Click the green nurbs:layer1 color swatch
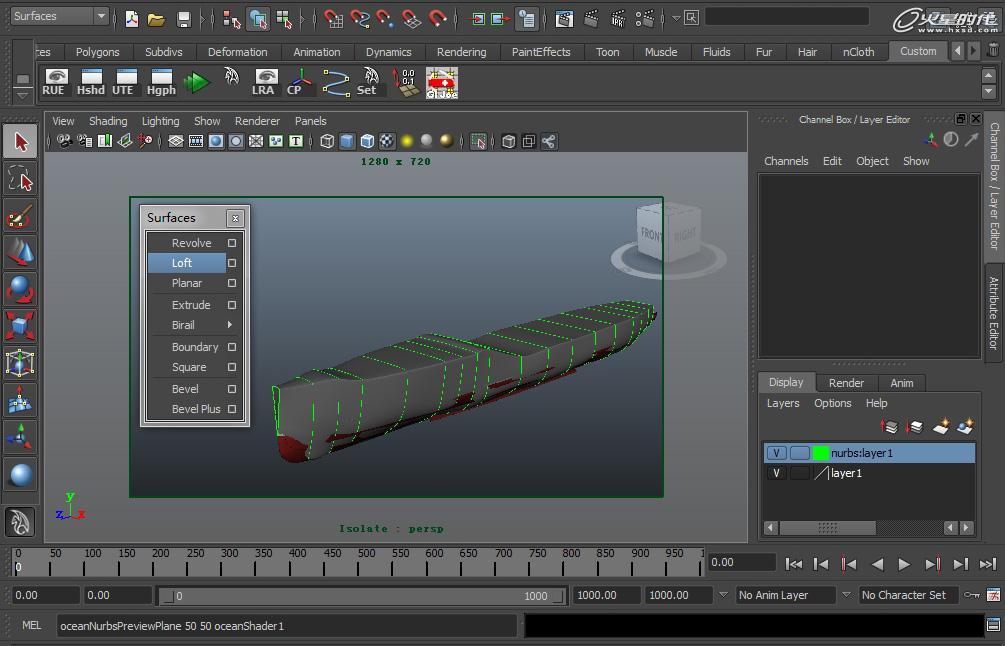Image resolution: width=1005 pixels, height=646 pixels. (821, 453)
